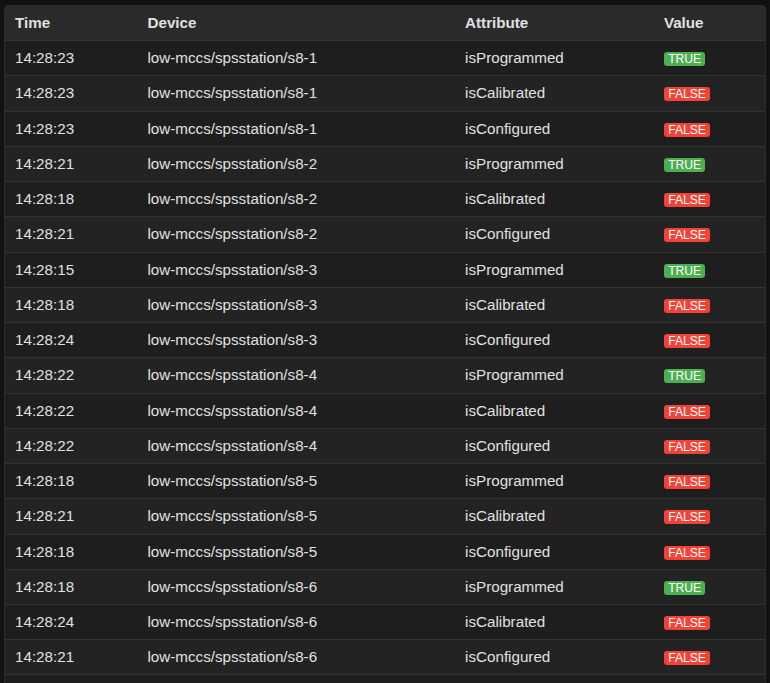
Task: Click isProgrammed attribute for s8-1
Action: pos(514,58)
